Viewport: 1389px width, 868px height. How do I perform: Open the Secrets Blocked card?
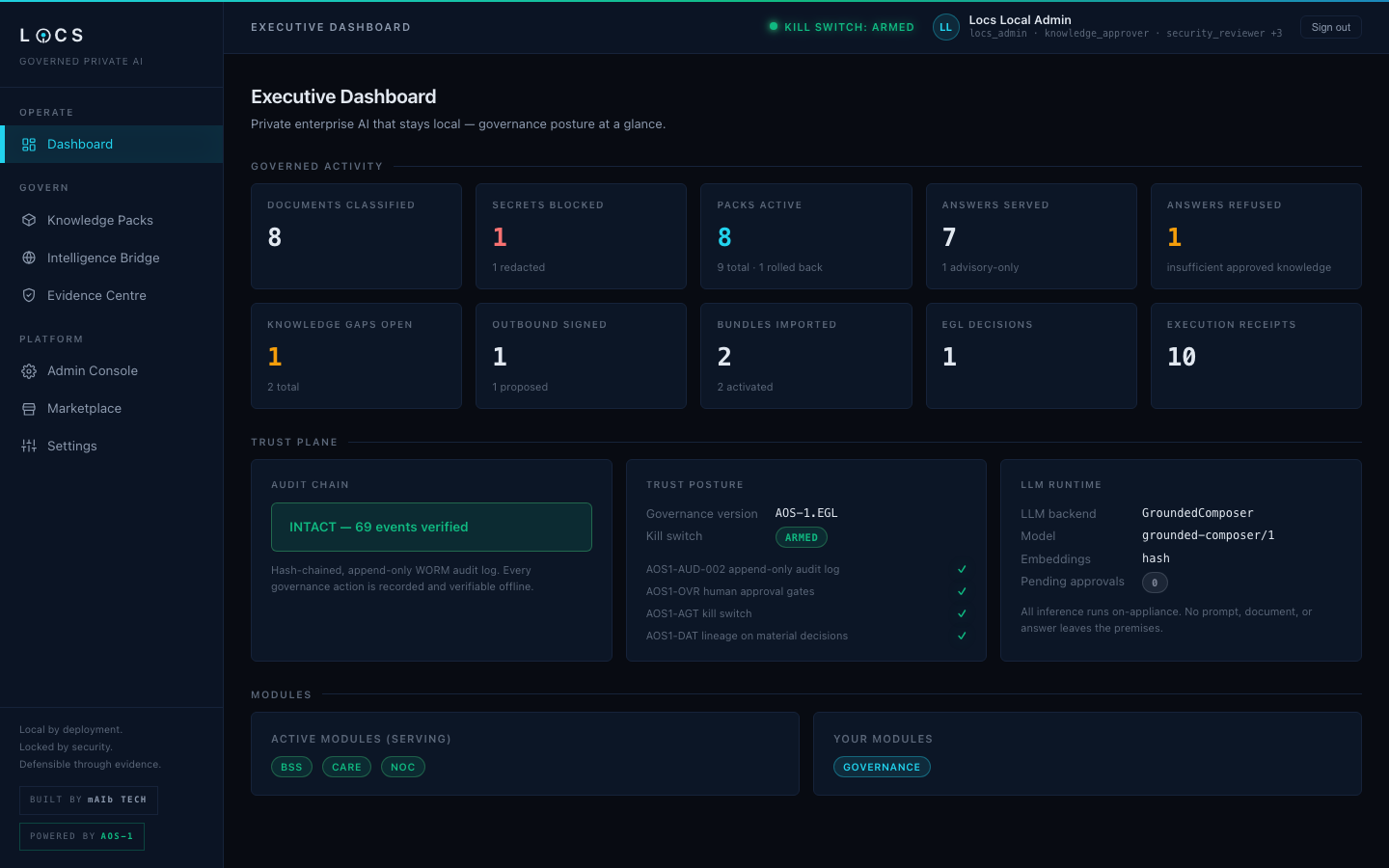click(581, 236)
